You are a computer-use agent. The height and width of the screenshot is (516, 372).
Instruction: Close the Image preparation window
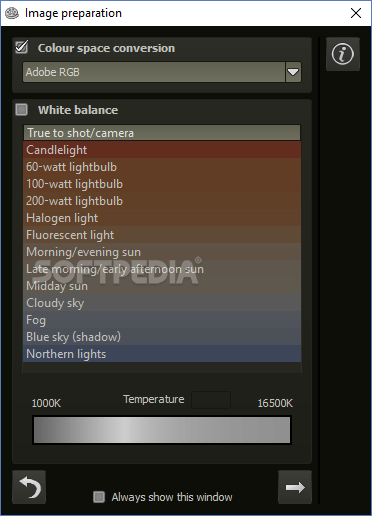[x=356, y=13]
